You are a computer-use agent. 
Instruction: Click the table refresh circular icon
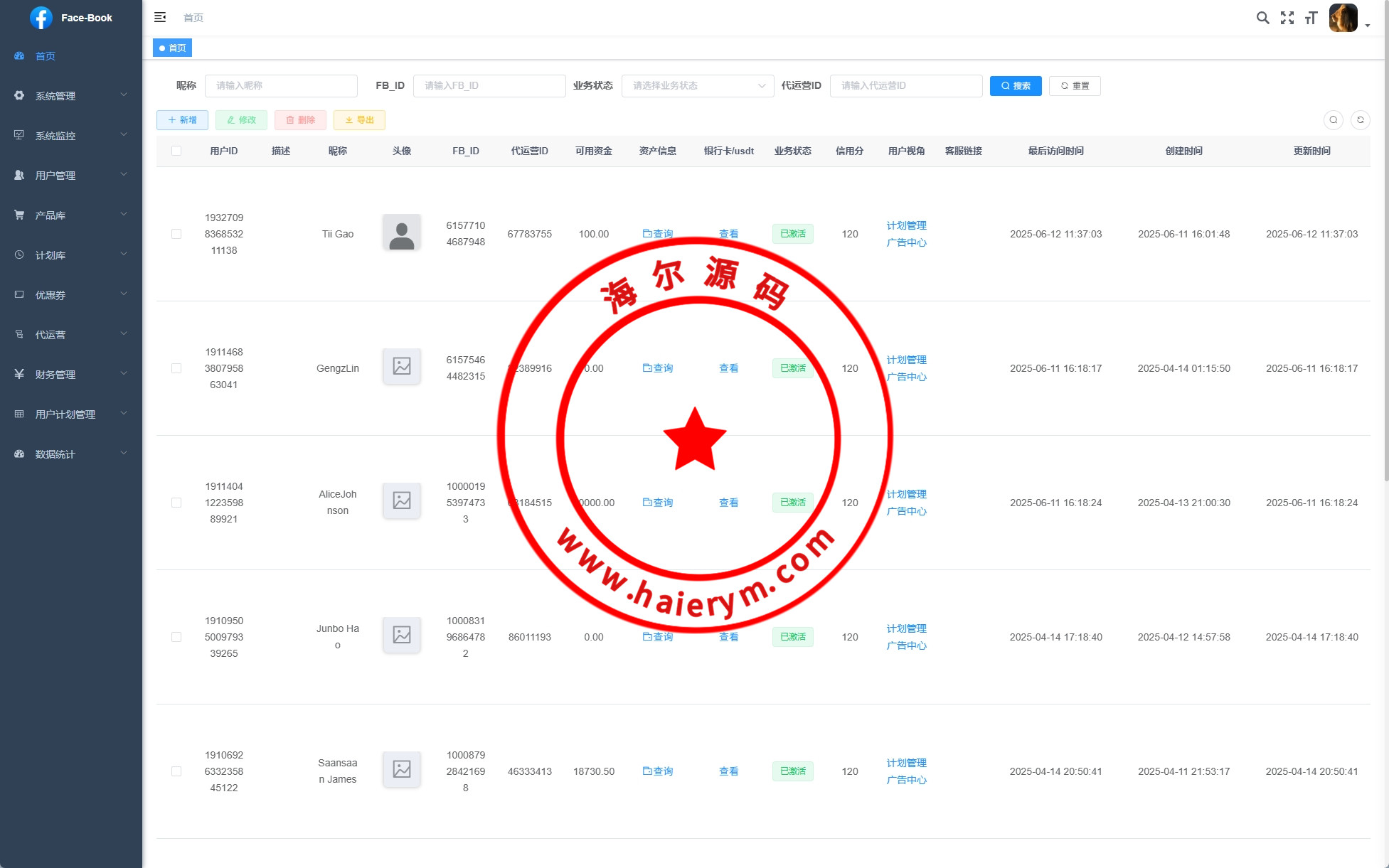tap(1360, 120)
